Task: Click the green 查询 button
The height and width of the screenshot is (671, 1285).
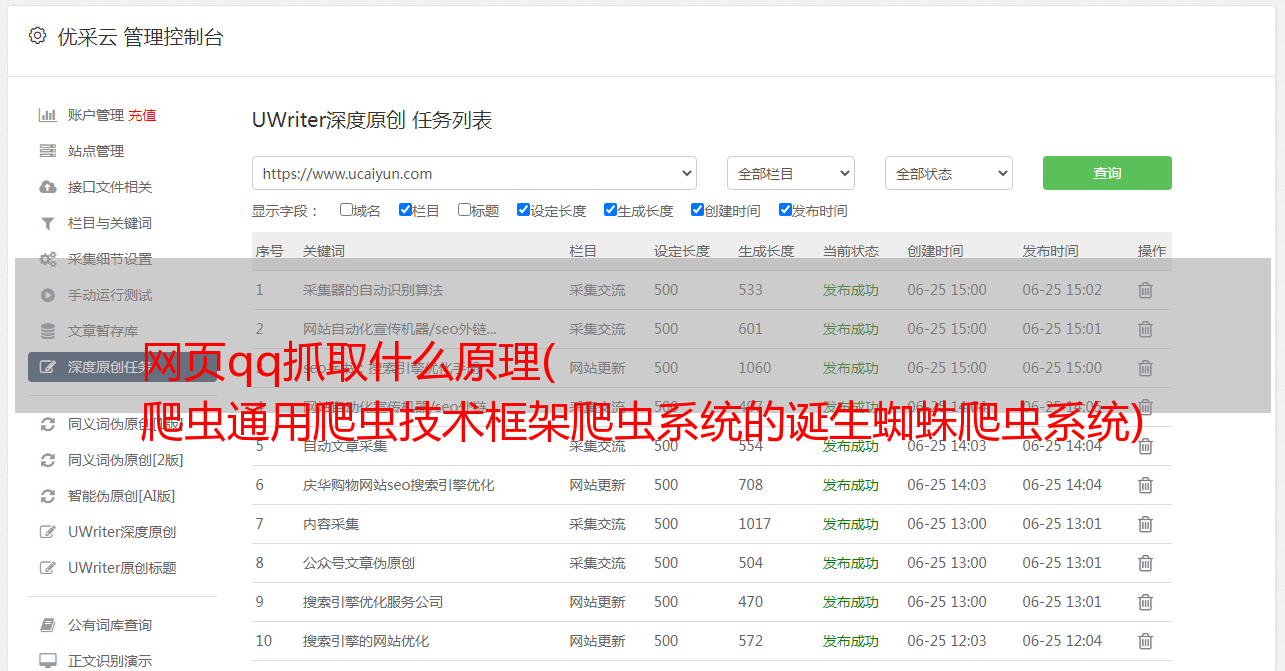Action: tap(1107, 173)
